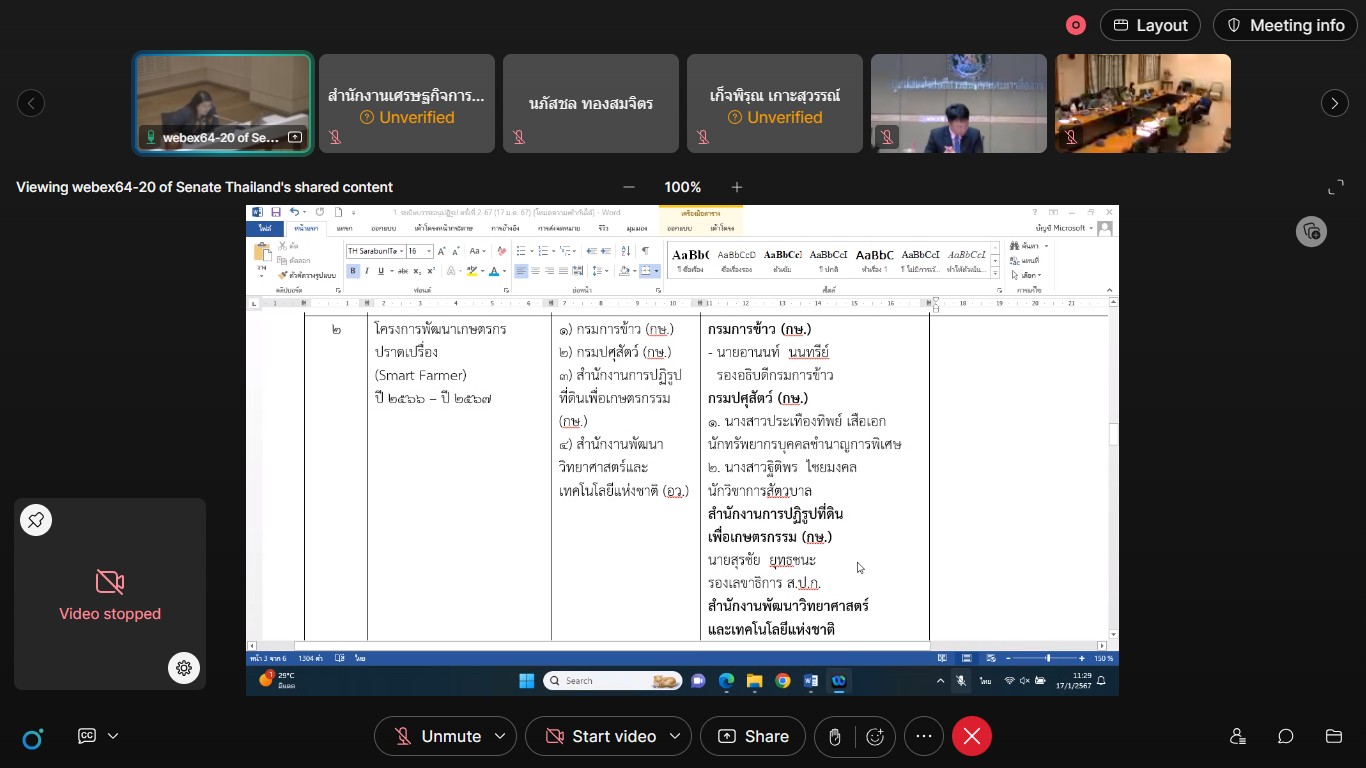
Task: Switch to the หน้าแรก ribbon tab
Action: 305,228
